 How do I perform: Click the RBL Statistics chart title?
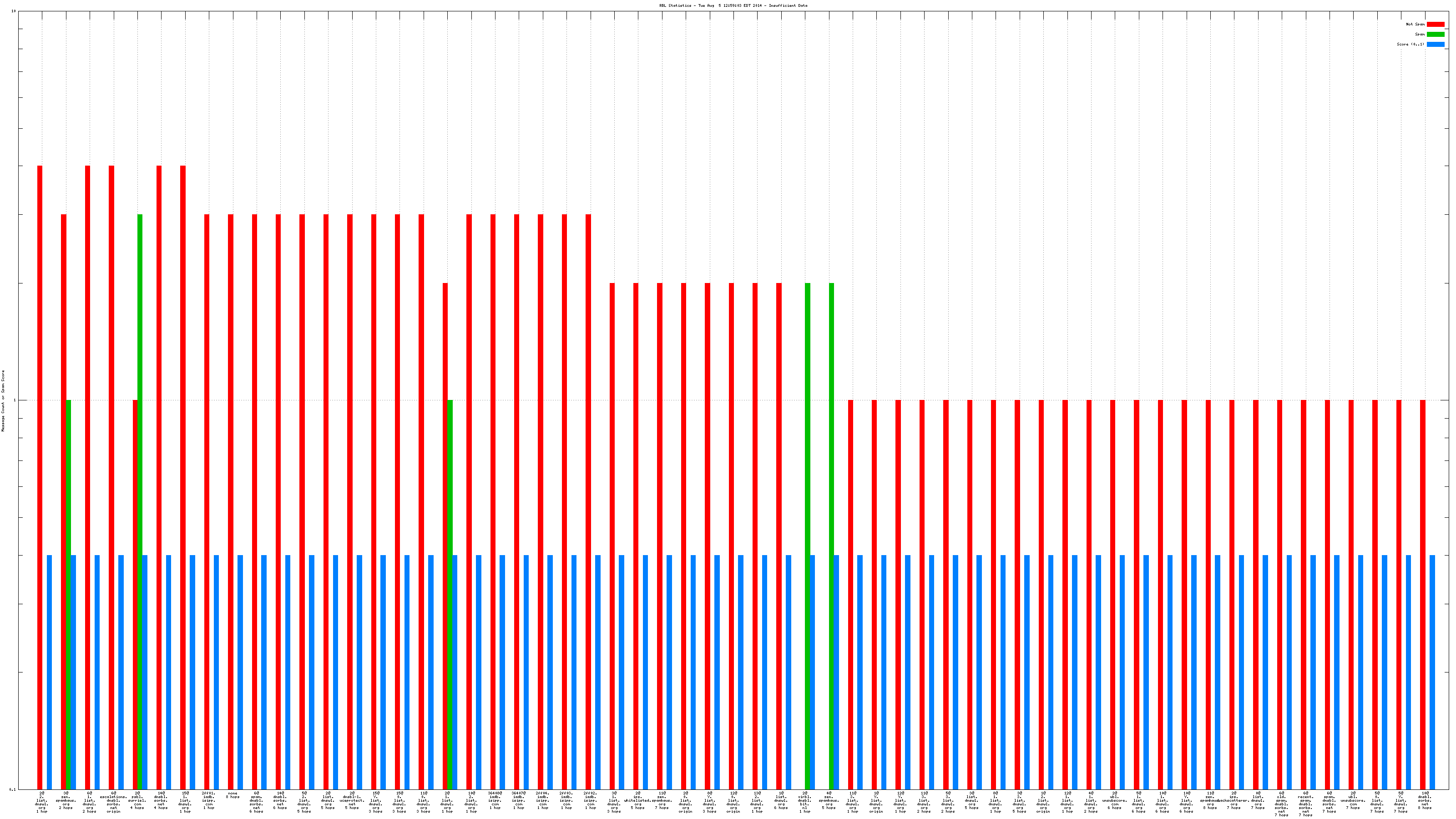[733, 5]
